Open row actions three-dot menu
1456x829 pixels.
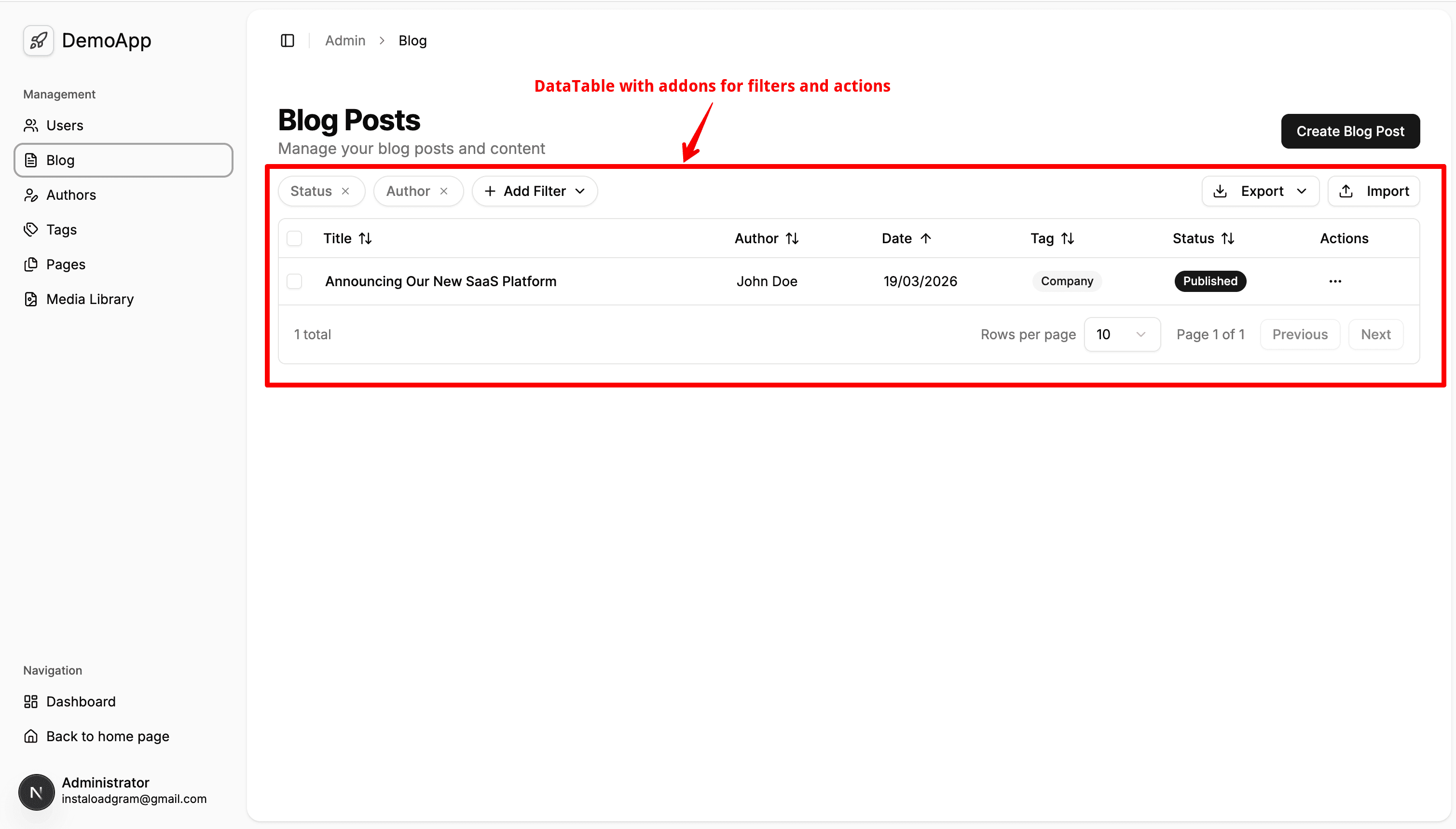(1335, 281)
